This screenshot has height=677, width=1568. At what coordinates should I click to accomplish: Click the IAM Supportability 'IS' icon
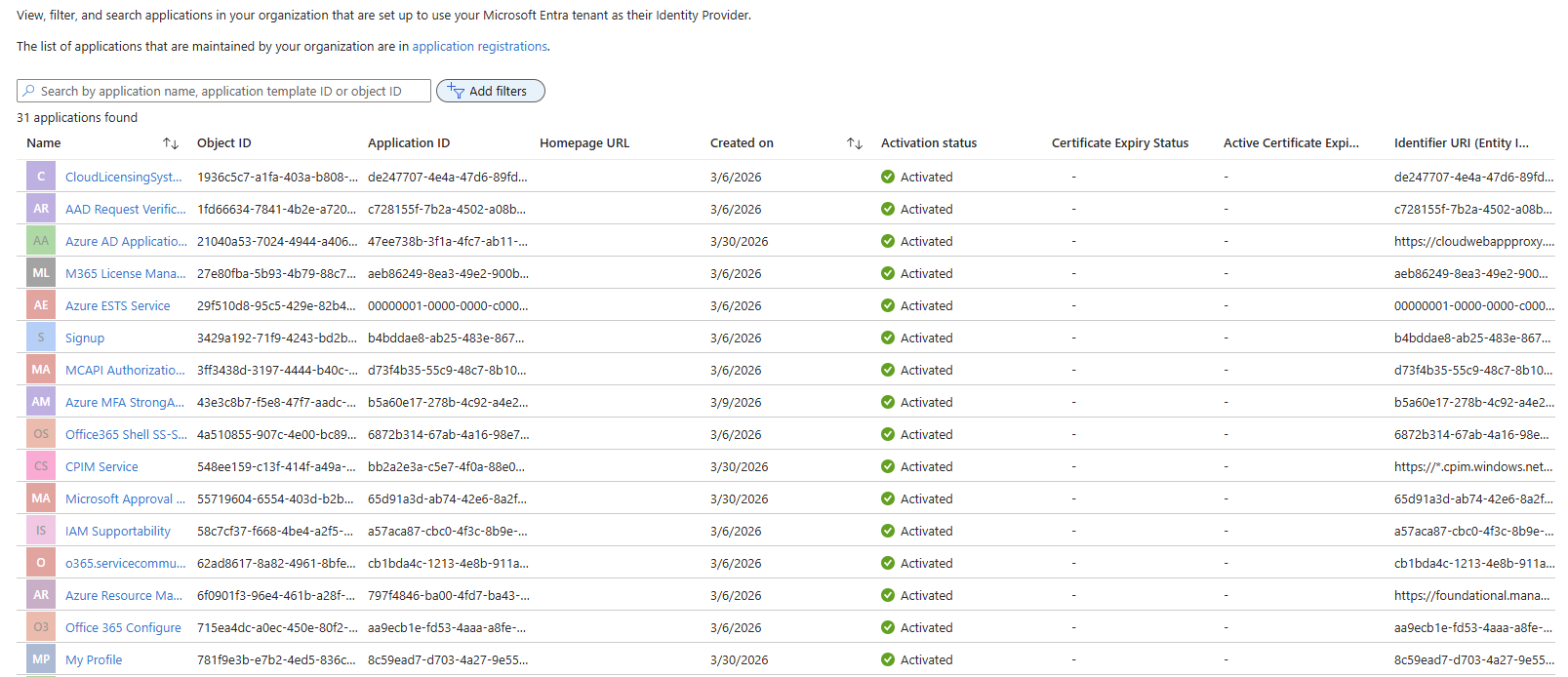pos(41,531)
